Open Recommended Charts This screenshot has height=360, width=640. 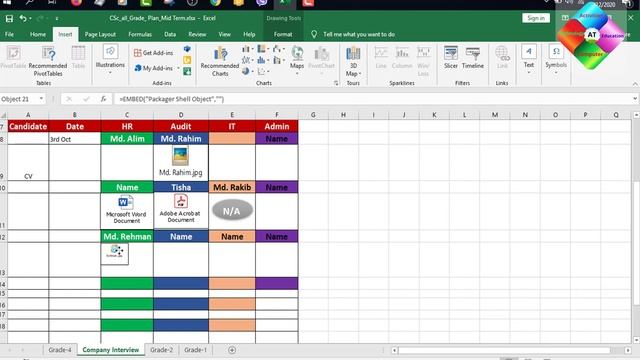(220, 61)
